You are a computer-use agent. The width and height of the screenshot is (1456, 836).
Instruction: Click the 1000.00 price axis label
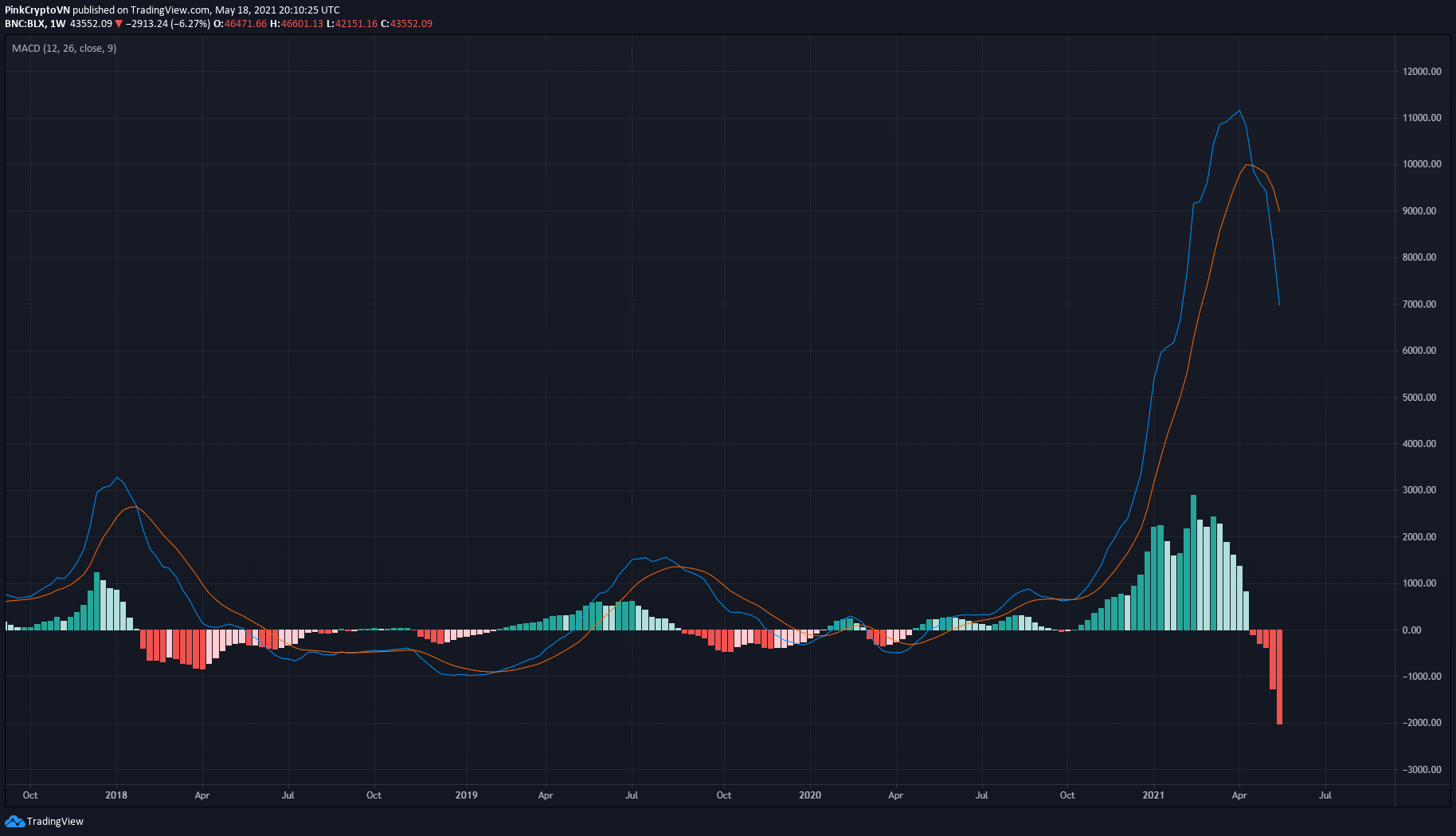click(x=1419, y=583)
